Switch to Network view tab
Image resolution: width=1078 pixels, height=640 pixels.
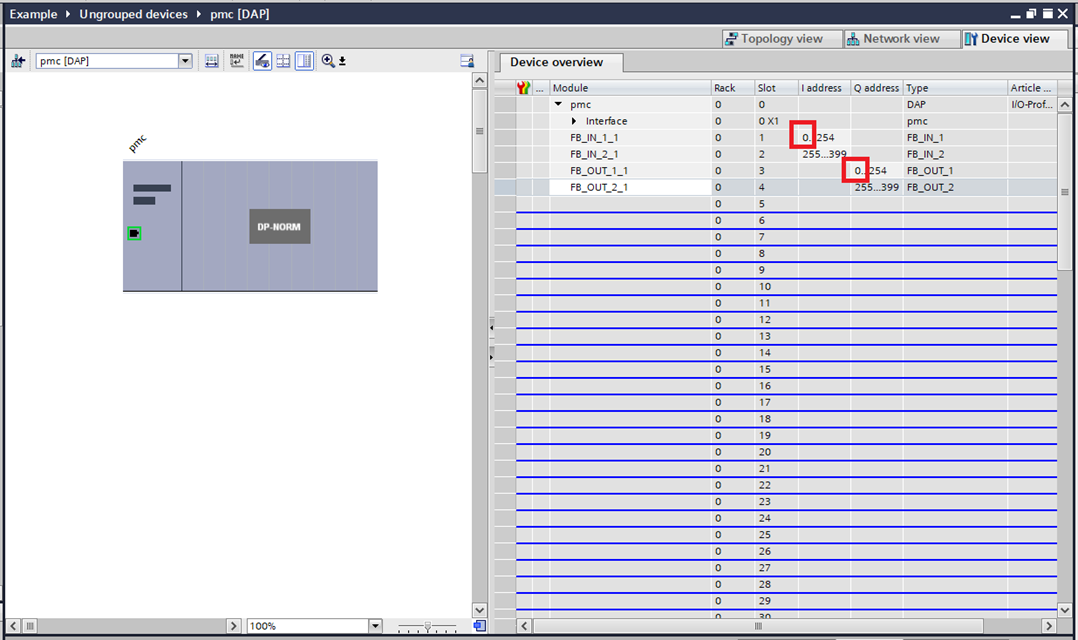(x=894, y=39)
